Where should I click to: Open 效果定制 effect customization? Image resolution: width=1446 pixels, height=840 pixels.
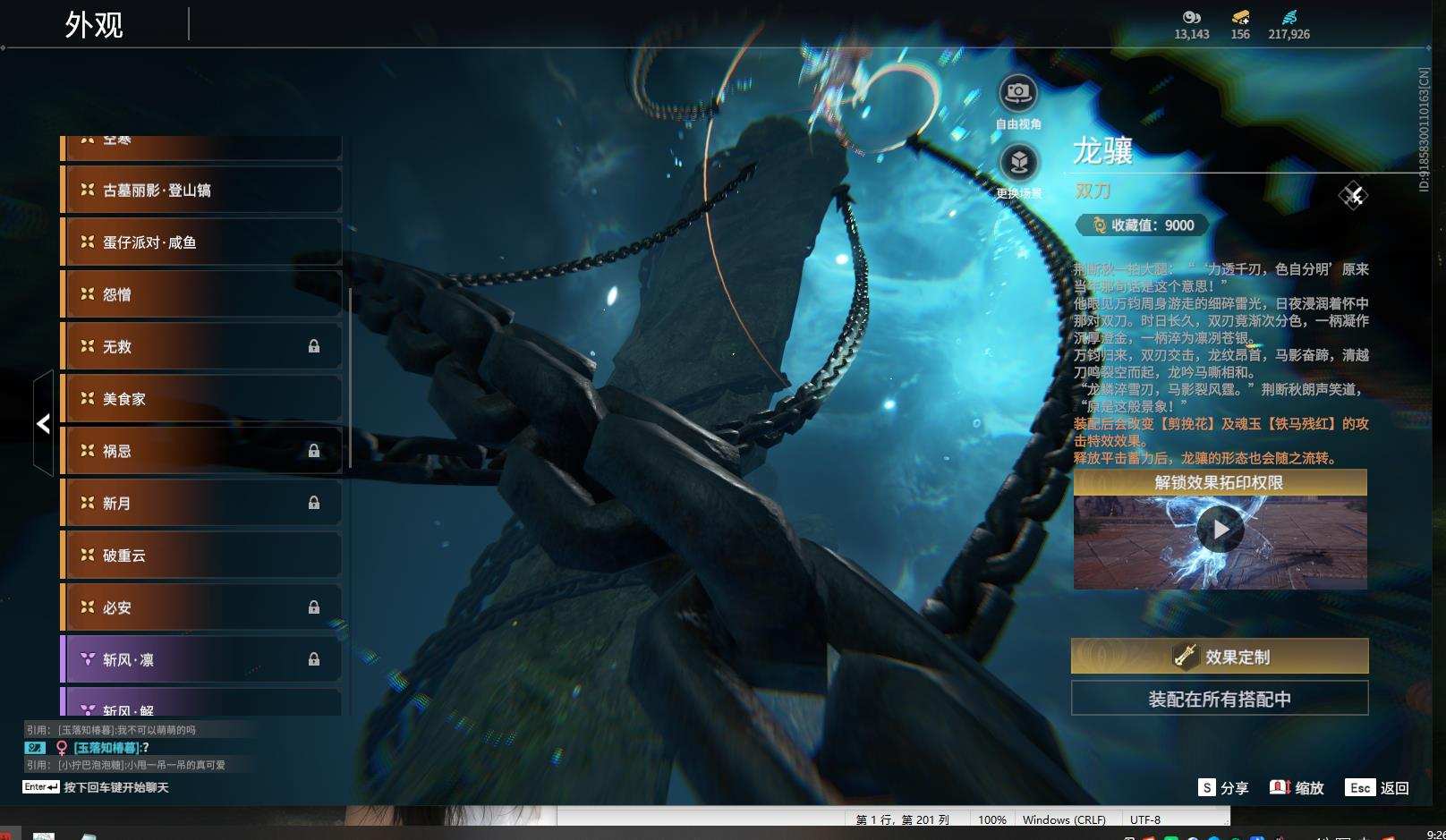coord(1220,657)
